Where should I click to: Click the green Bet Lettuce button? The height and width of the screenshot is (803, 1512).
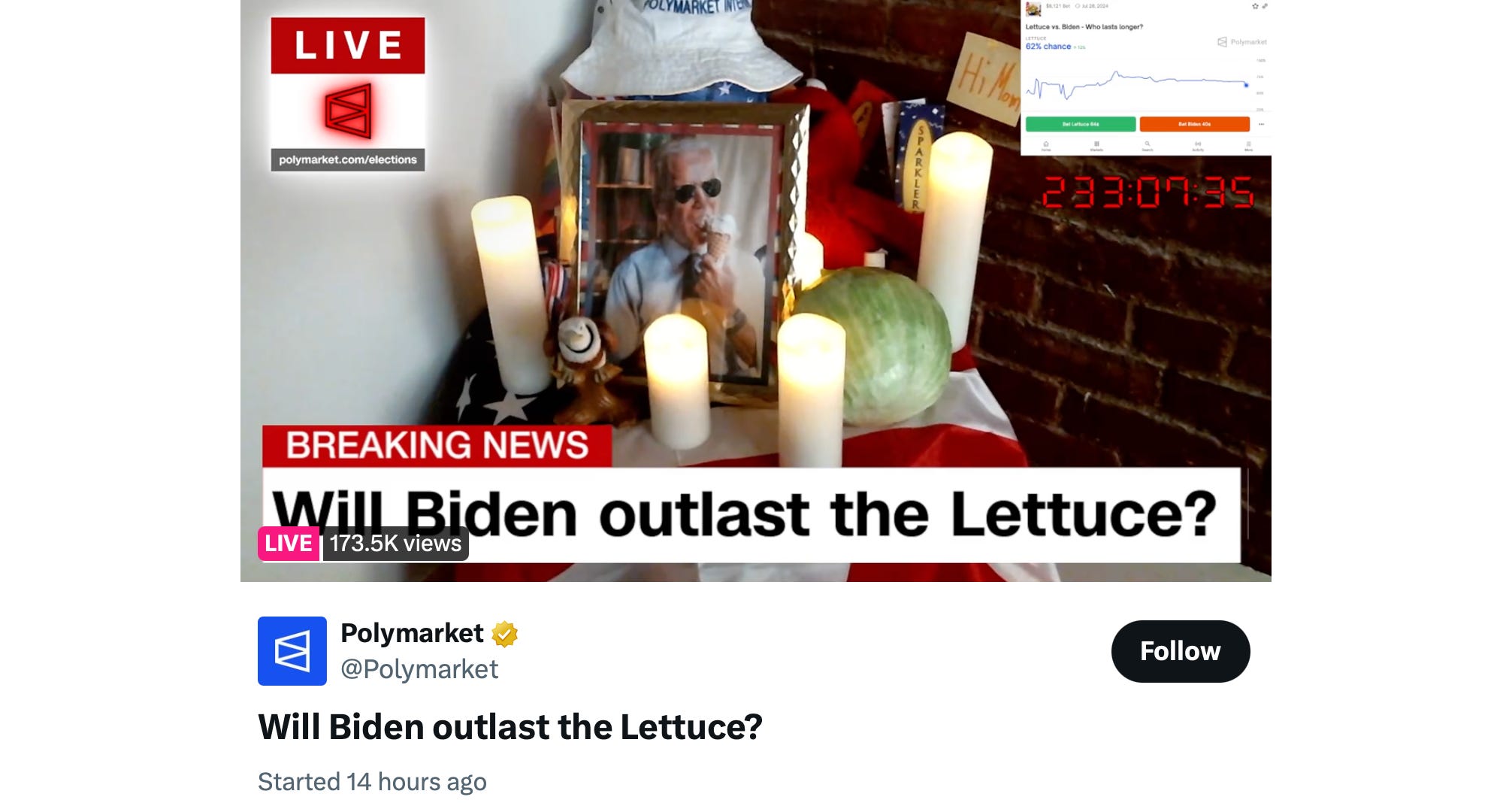pyautogui.click(x=1081, y=124)
